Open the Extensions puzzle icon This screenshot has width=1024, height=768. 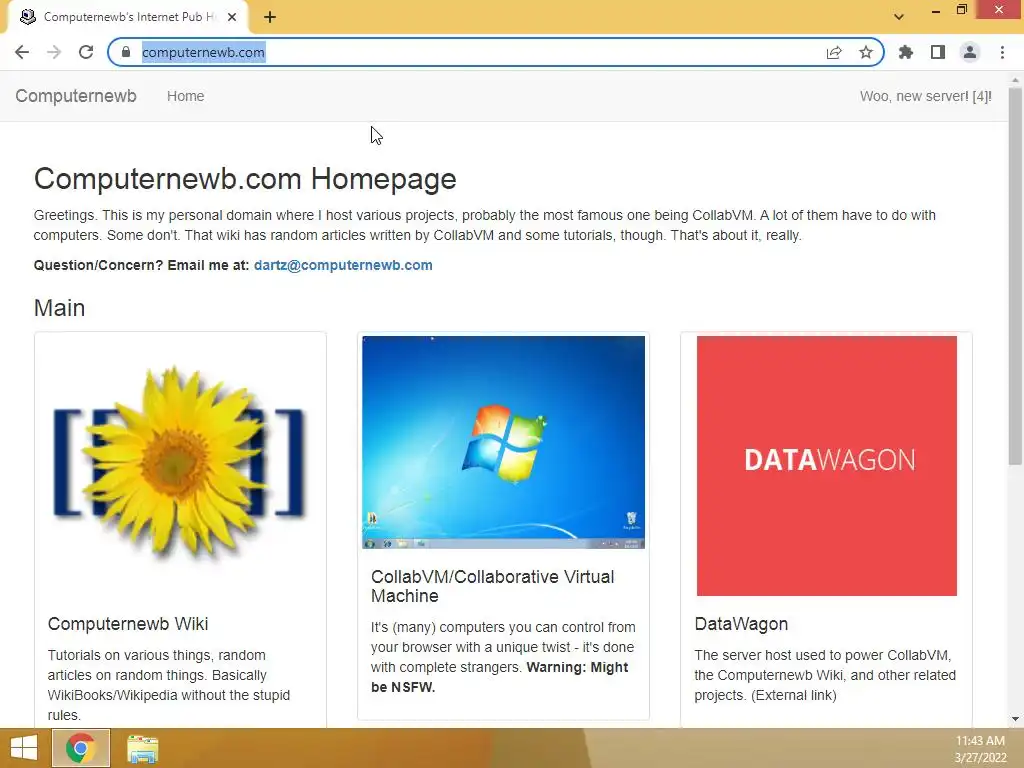point(906,52)
